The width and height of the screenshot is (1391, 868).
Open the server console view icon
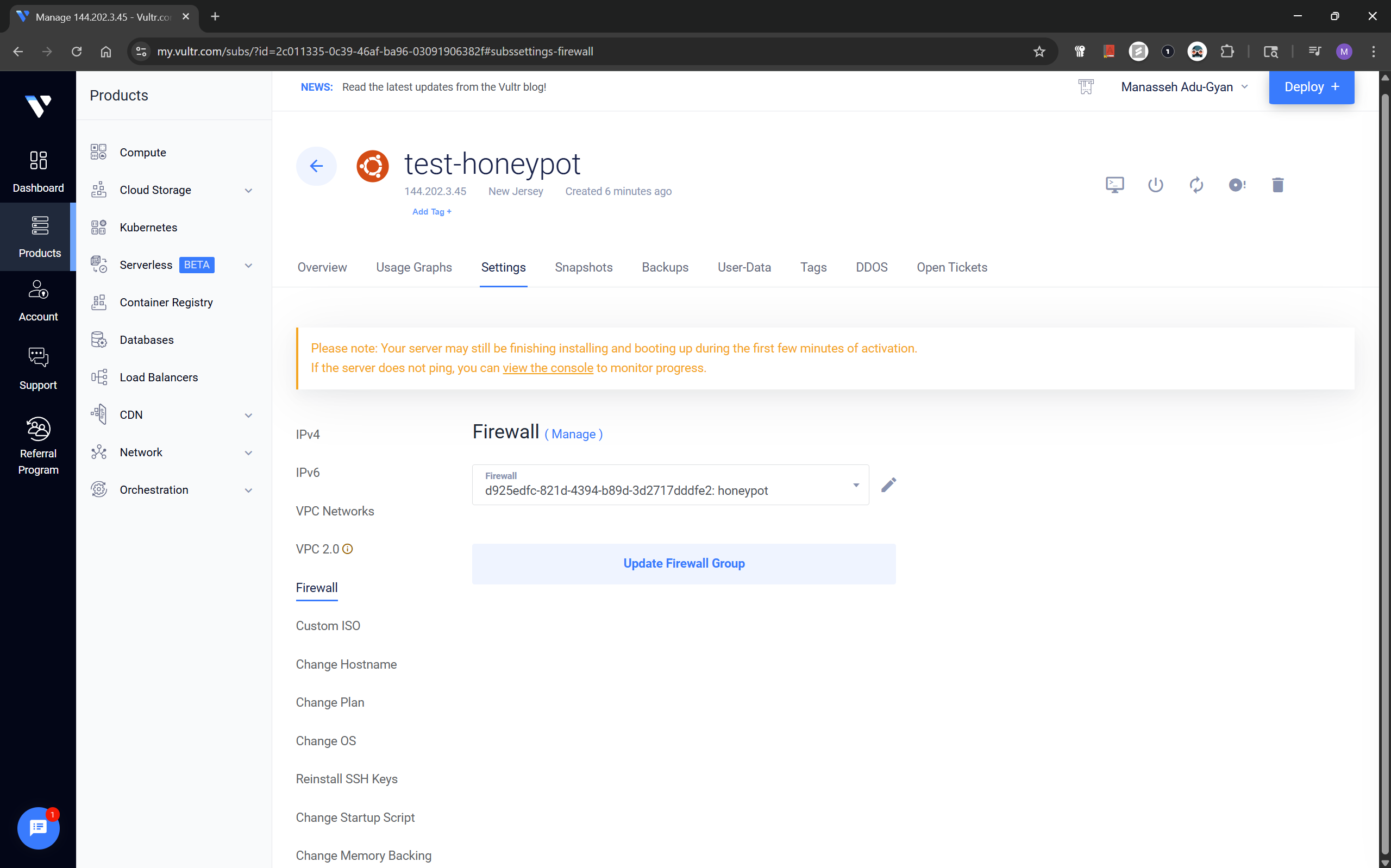click(x=1114, y=185)
